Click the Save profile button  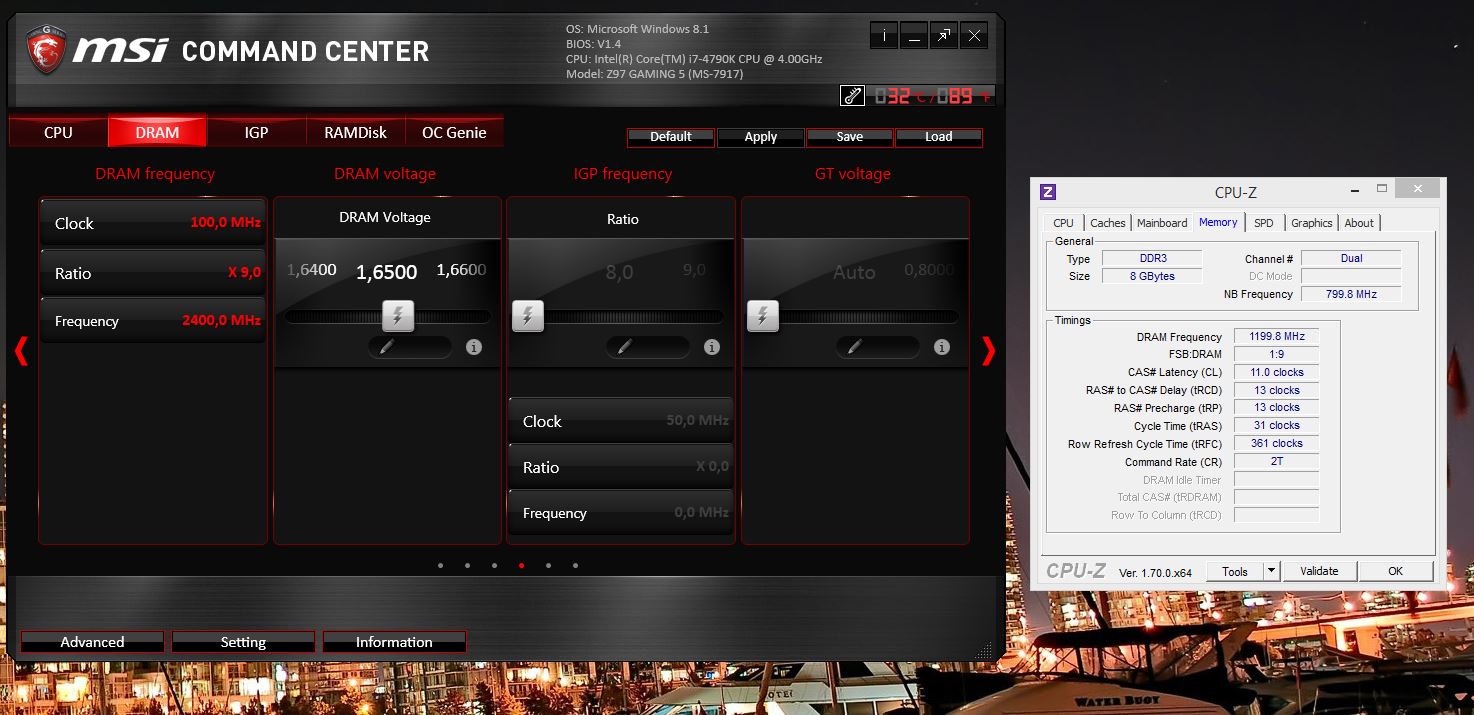pos(850,137)
